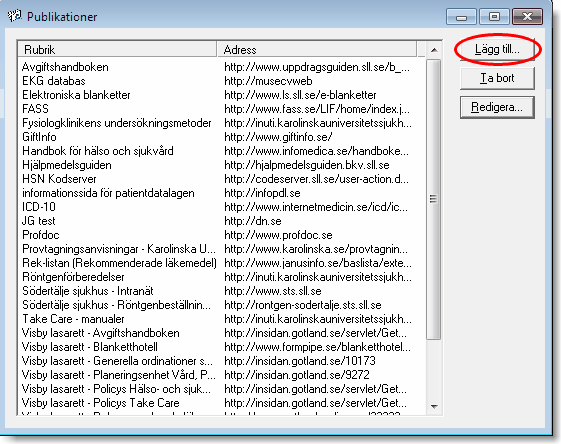561x444 pixels.
Task: Click the http://www.sts.sll.se address
Action: 273,291
